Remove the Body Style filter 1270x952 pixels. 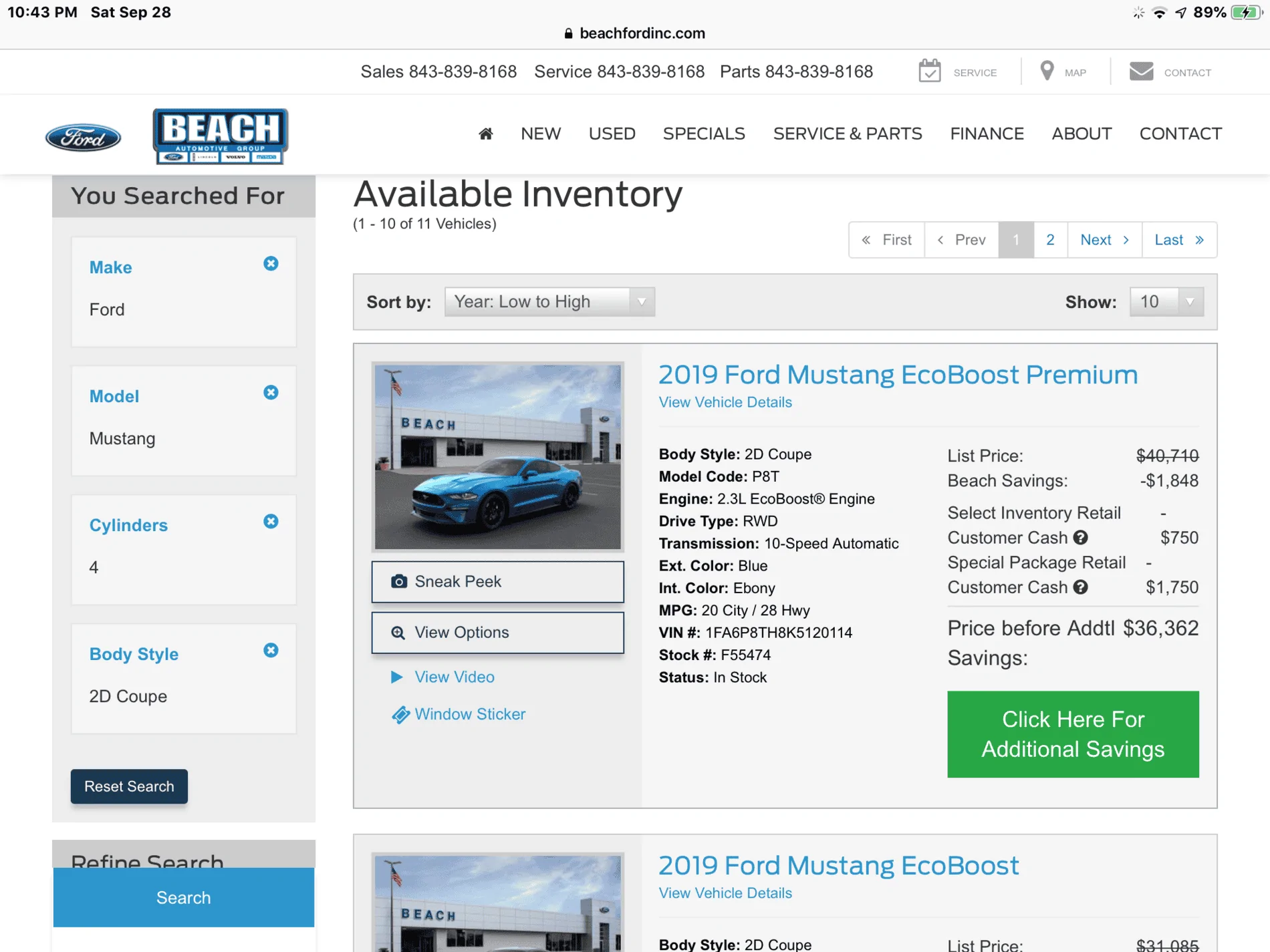point(271,651)
